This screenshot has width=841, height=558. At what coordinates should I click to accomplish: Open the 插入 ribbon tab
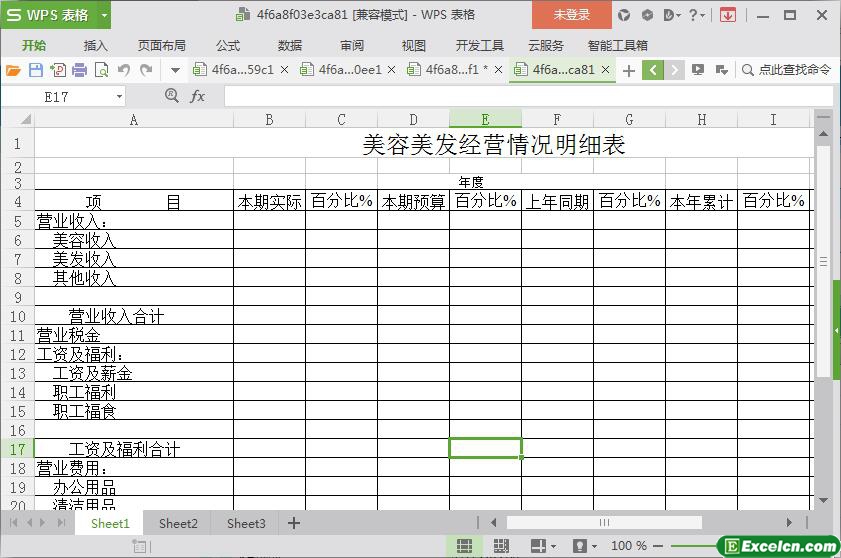click(95, 46)
